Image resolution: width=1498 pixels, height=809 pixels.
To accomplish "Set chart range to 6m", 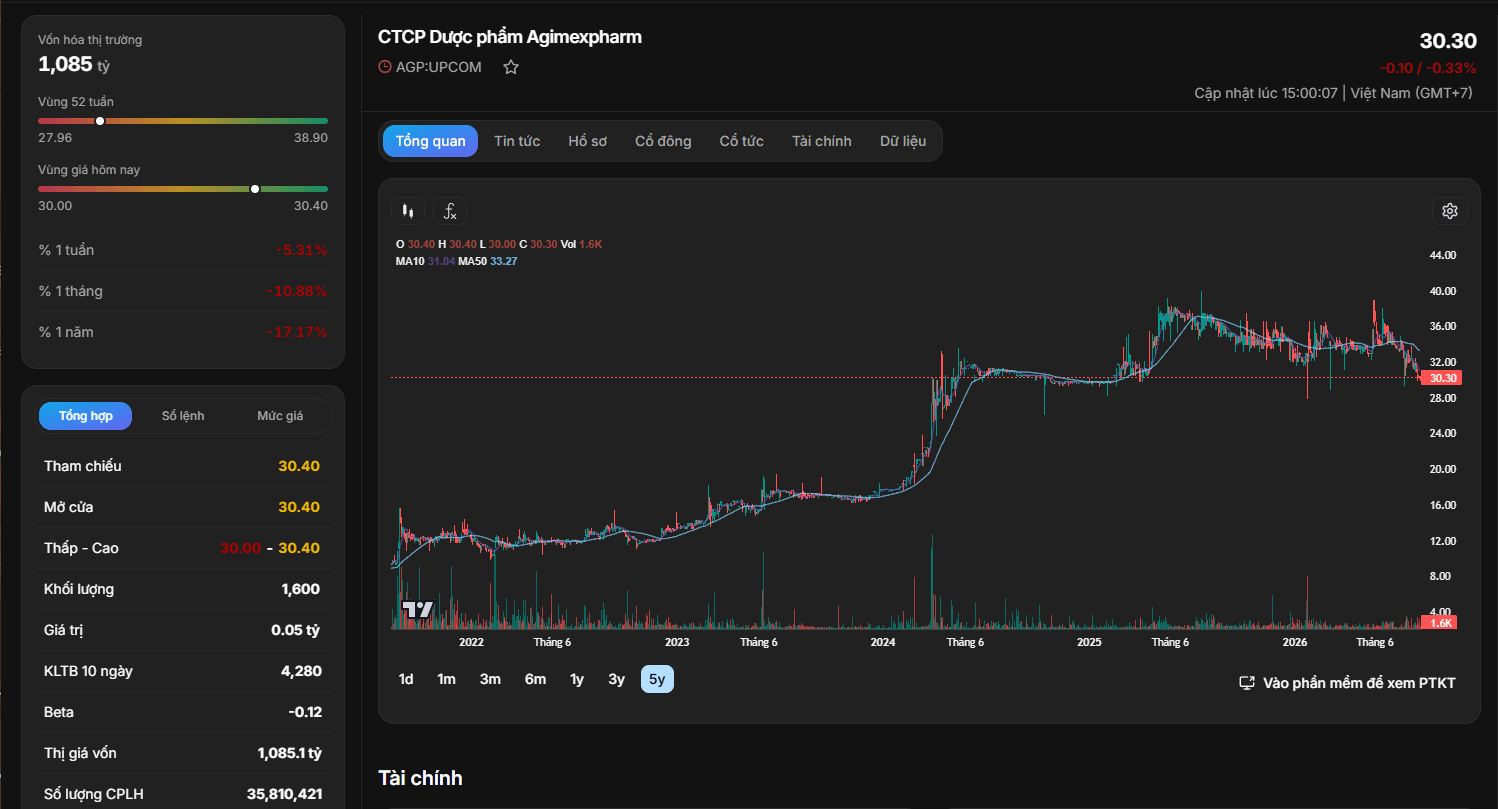I will (536, 679).
